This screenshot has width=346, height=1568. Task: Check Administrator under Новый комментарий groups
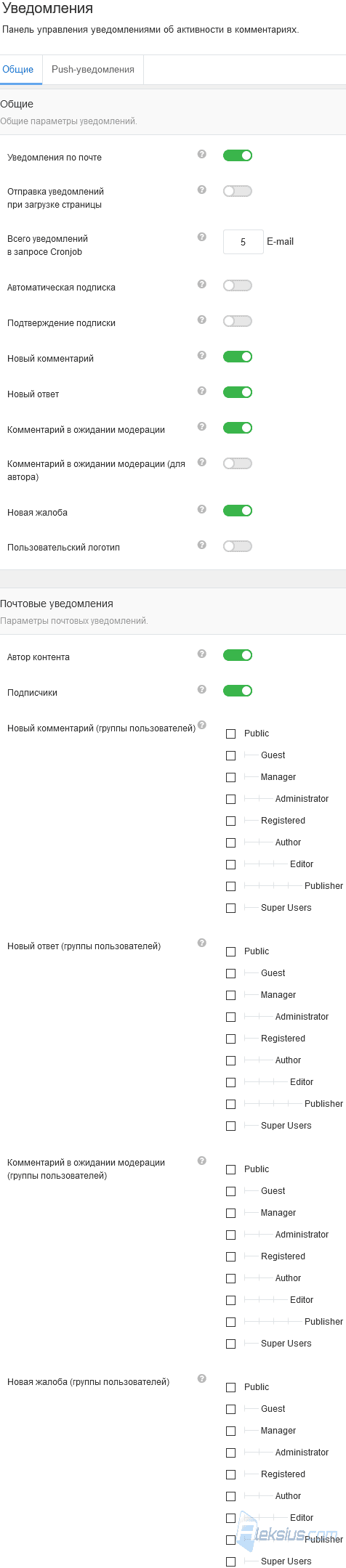(x=230, y=799)
